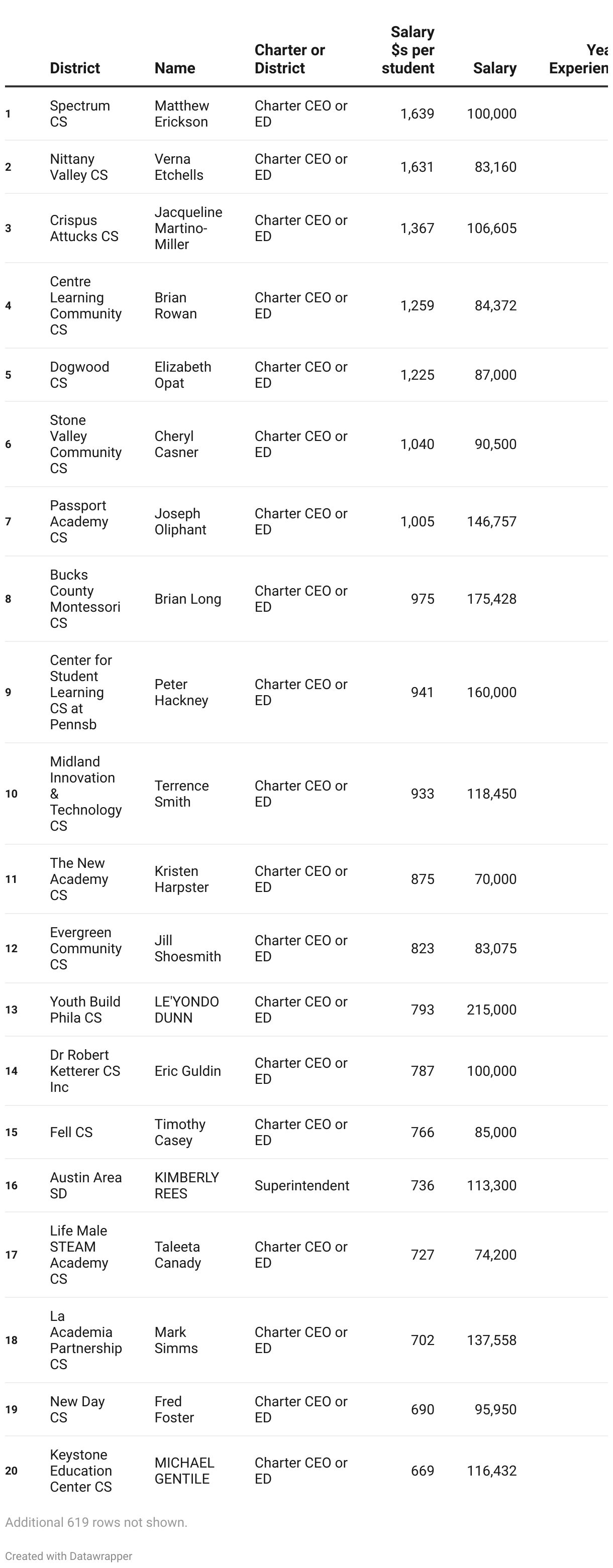The height and width of the screenshot is (1568, 613).
Task: Sort by Salary $s per student header
Action: coord(408,50)
